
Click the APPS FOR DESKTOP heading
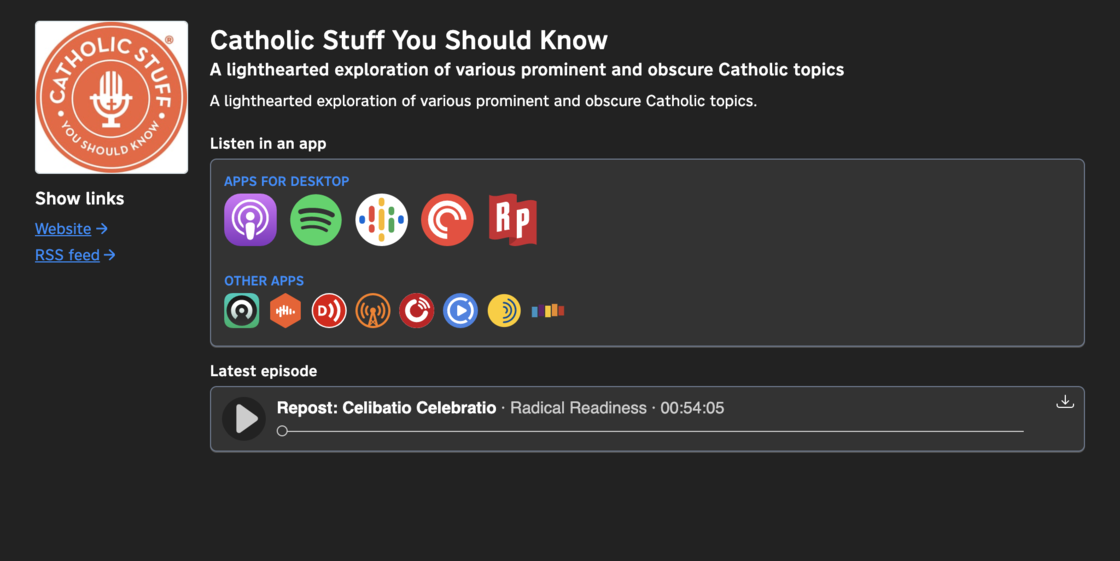tap(286, 182)
